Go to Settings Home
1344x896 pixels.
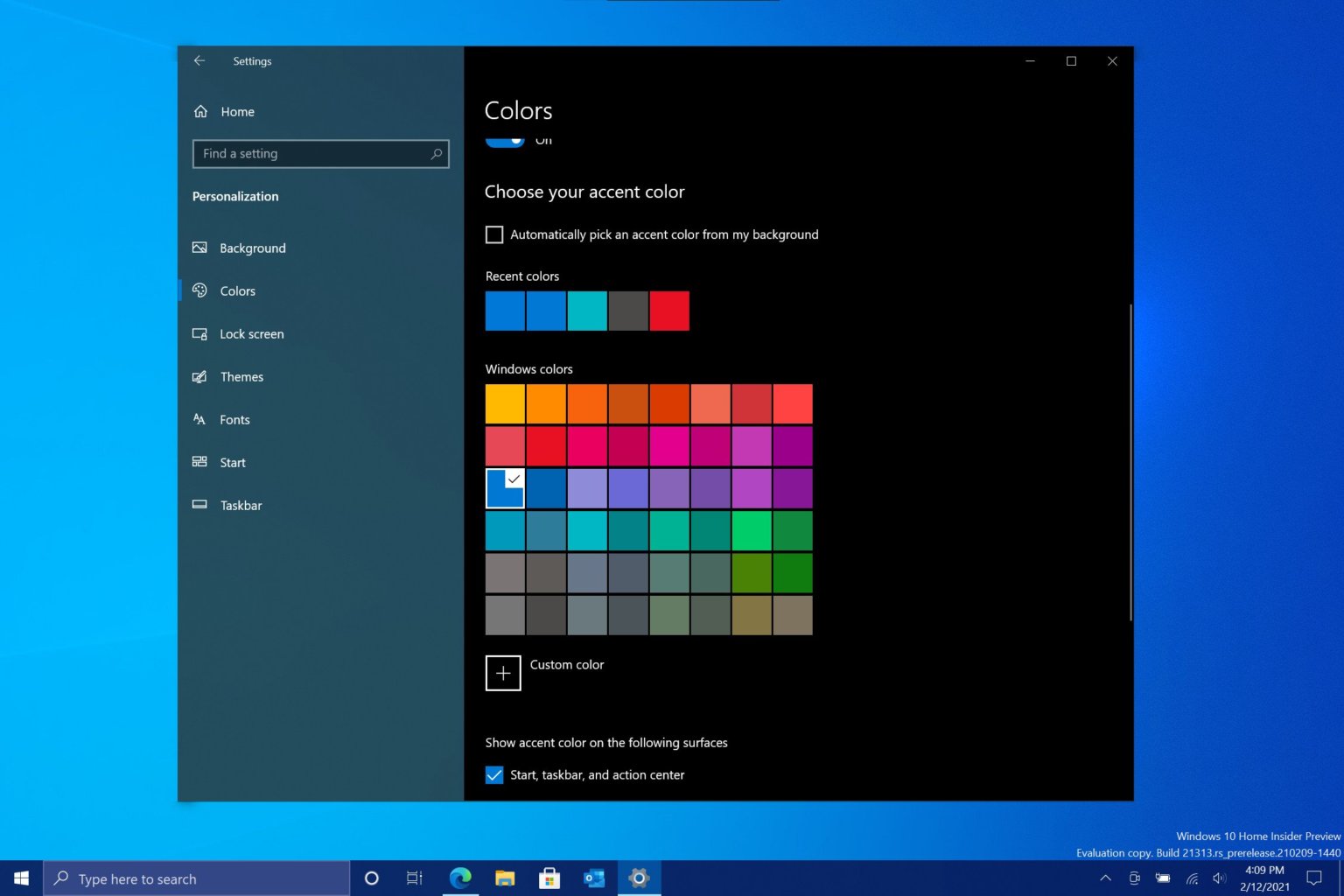coord(236,111)
